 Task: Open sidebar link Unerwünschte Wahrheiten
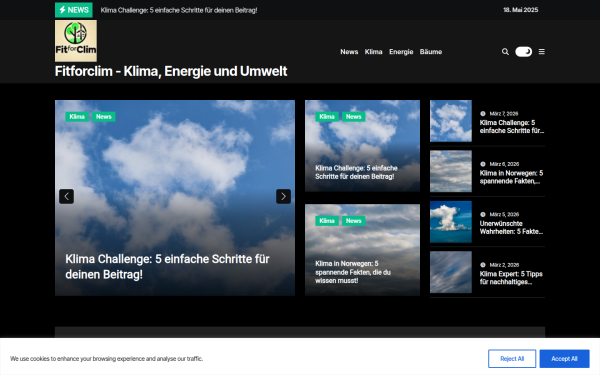(x=511, y=228)
